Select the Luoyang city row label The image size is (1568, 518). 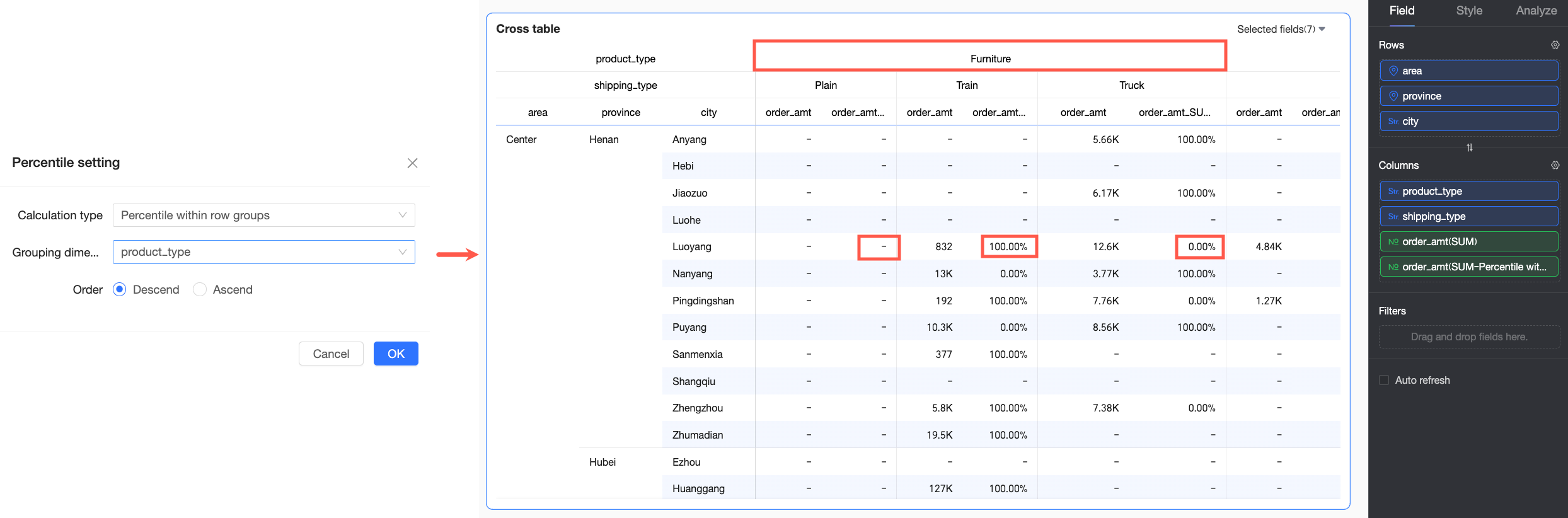(691, 247)
